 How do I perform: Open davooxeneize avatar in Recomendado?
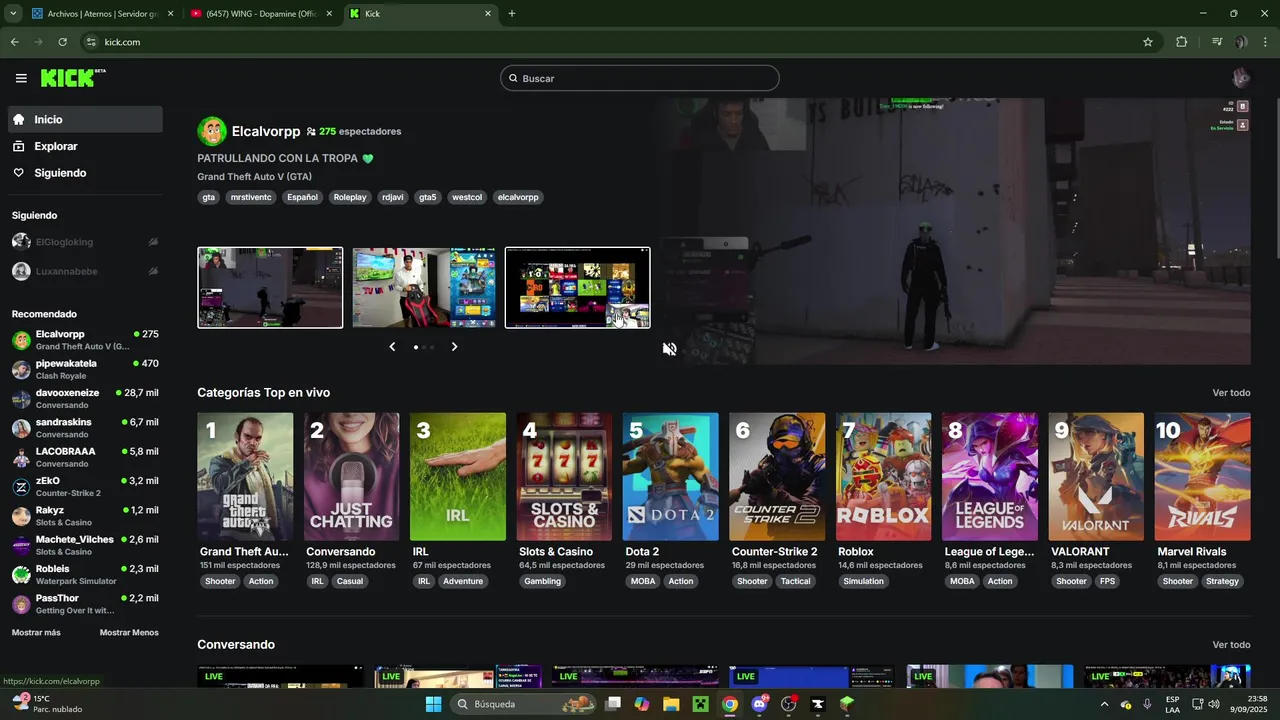[21, 399]
